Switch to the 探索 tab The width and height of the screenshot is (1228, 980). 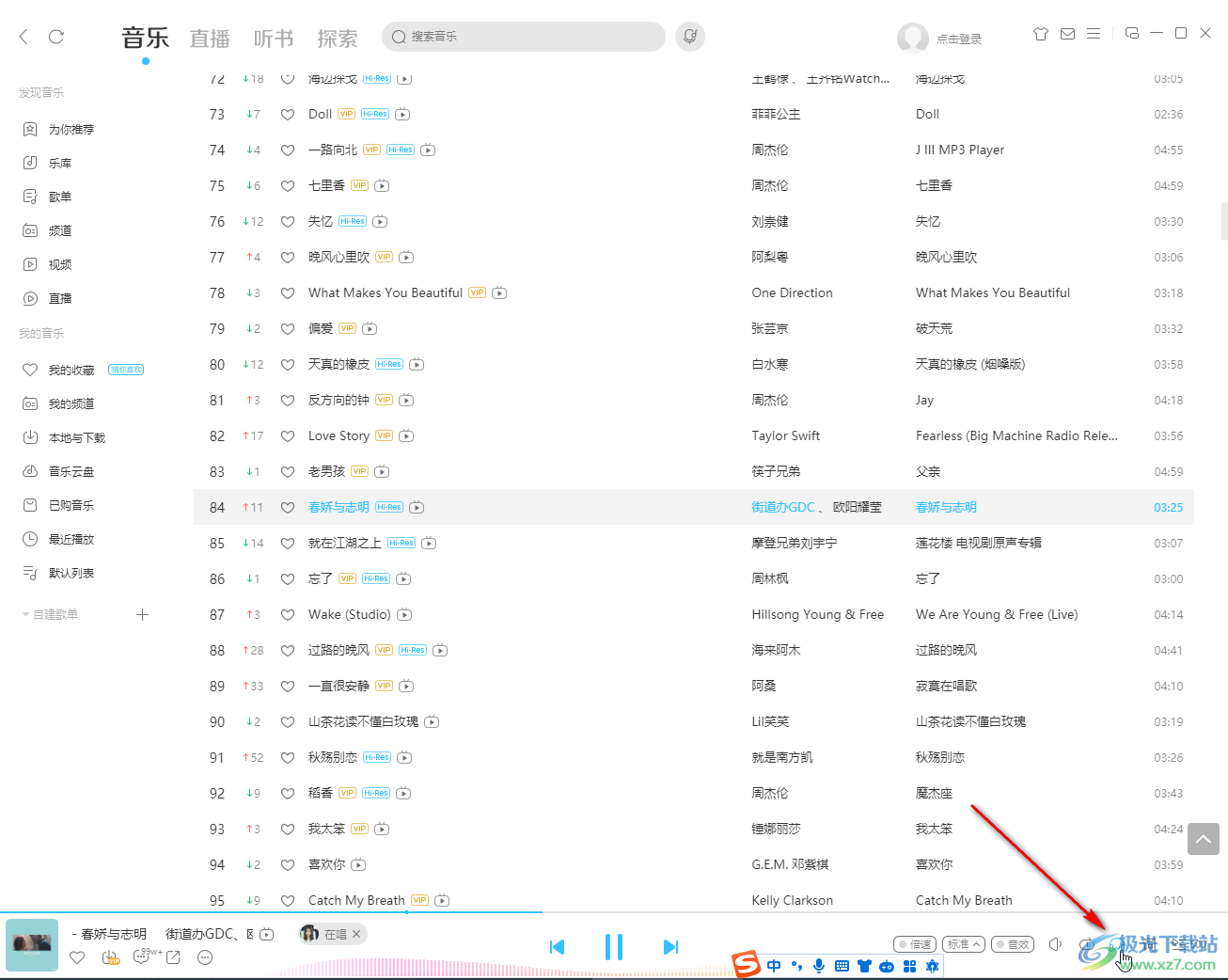338,39
